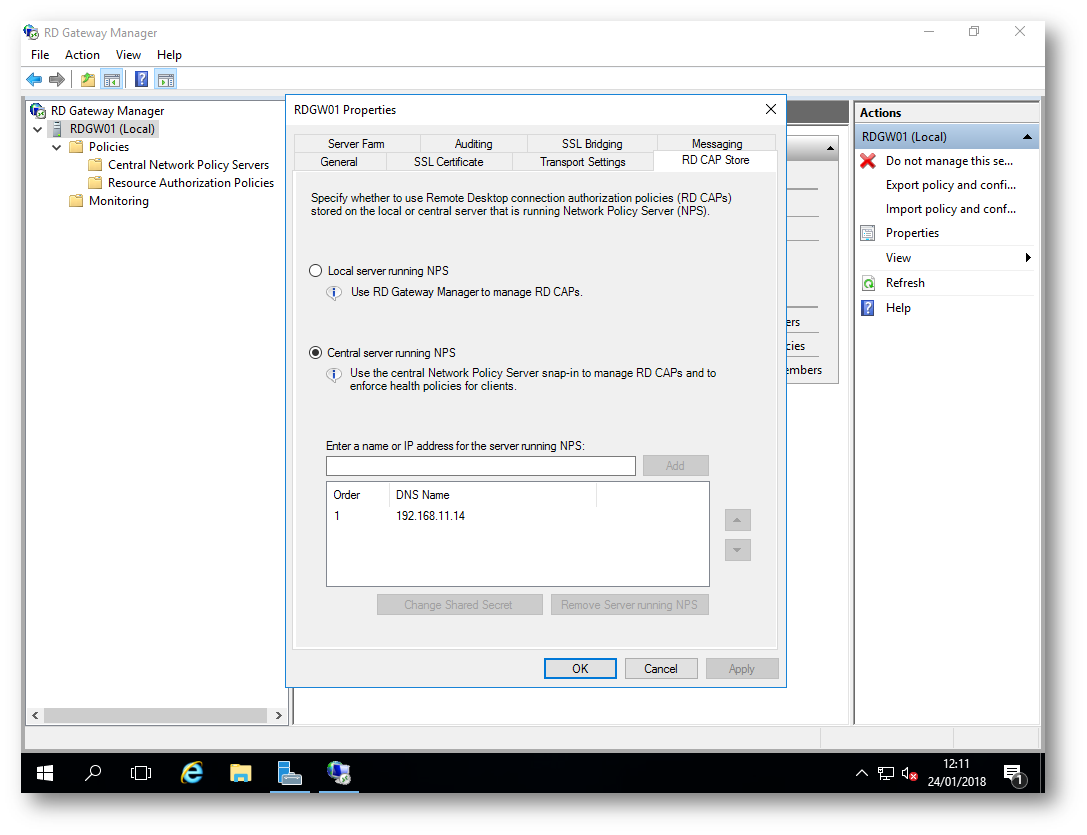1087x835 pixels.
Task: Click the green Refresh icon in Actions
Action: (x=868, y=283)
